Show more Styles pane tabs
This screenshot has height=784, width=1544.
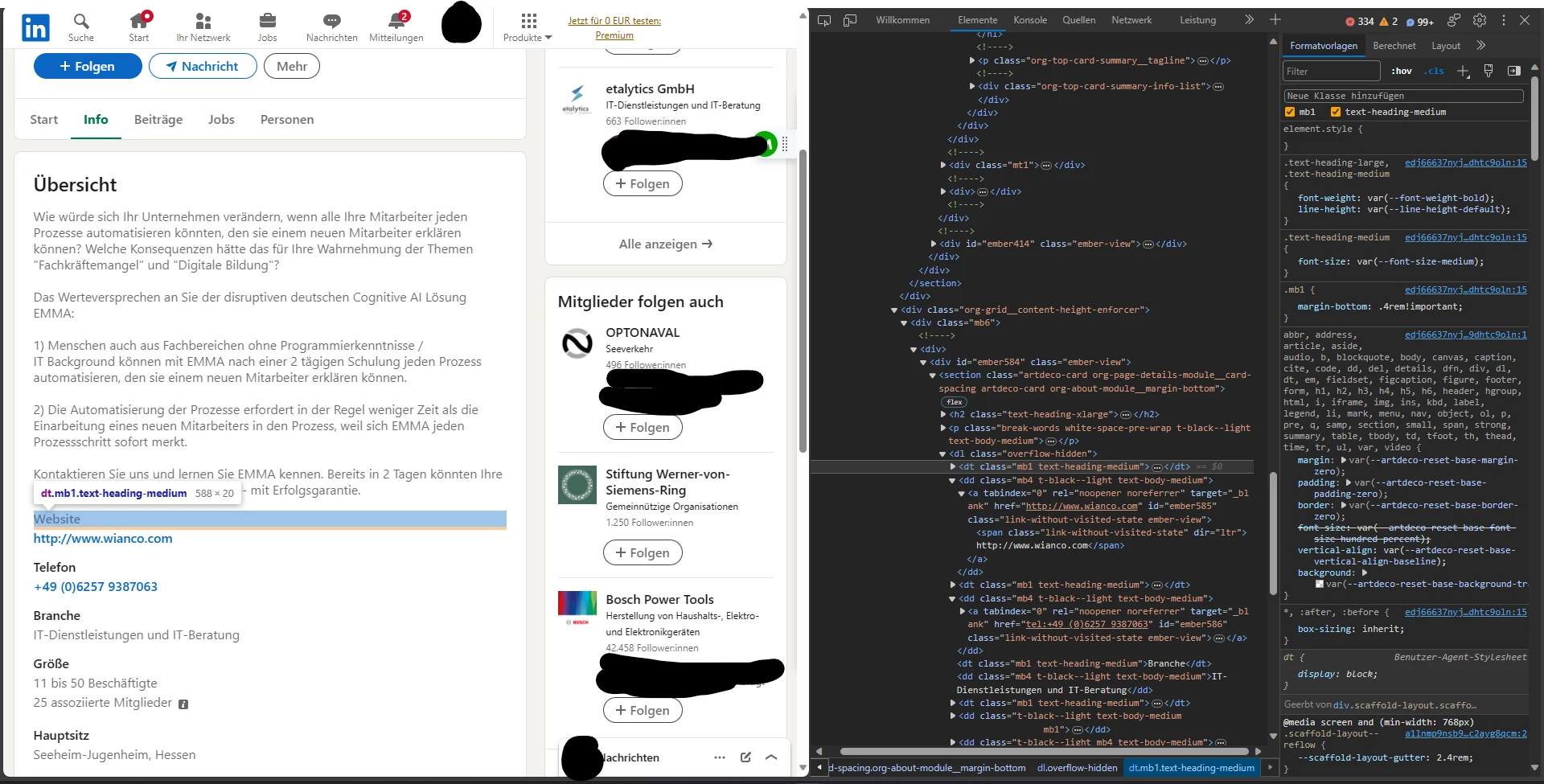point(1481,46)
